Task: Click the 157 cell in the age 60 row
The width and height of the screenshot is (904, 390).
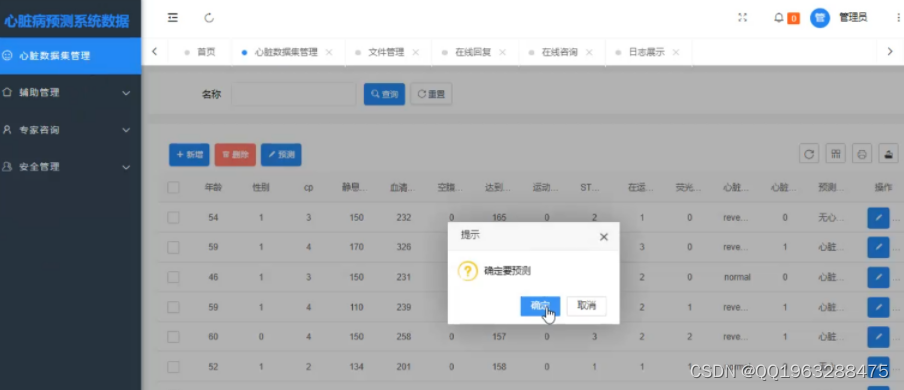Action: (499, 336)
